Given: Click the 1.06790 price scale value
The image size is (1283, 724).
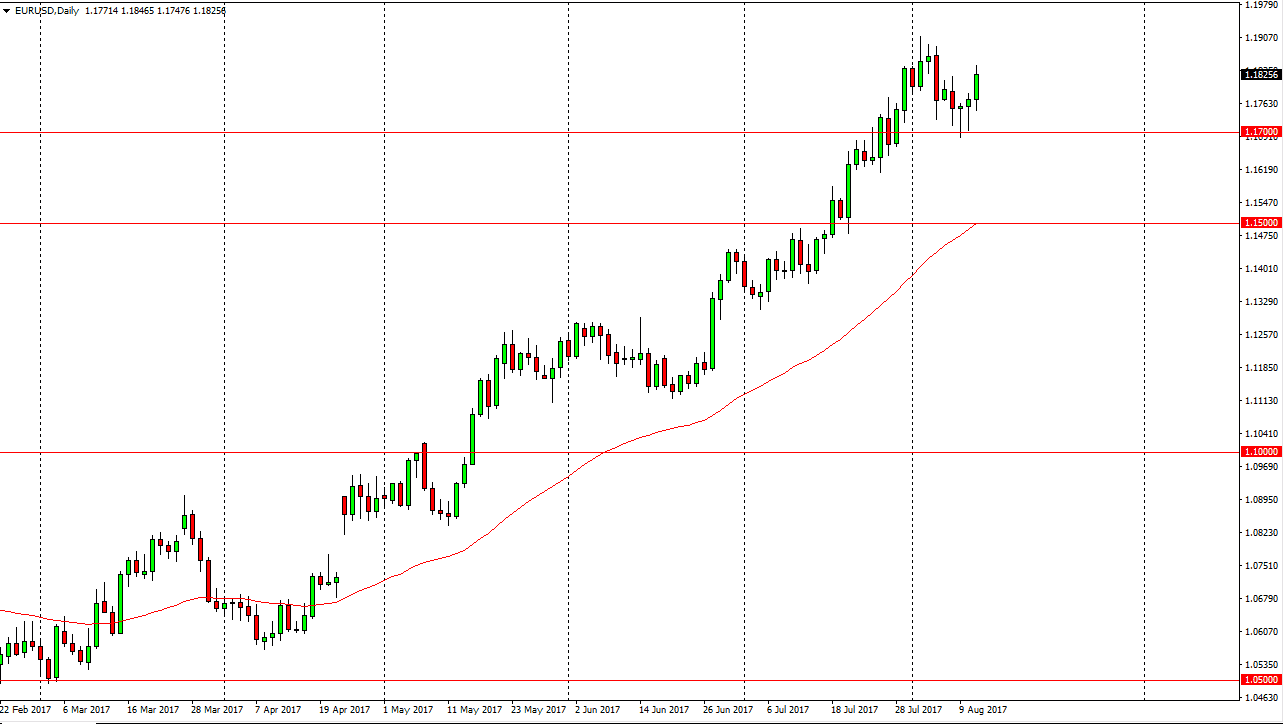Looking at the screenshot, I should (x=1262, y=599).
